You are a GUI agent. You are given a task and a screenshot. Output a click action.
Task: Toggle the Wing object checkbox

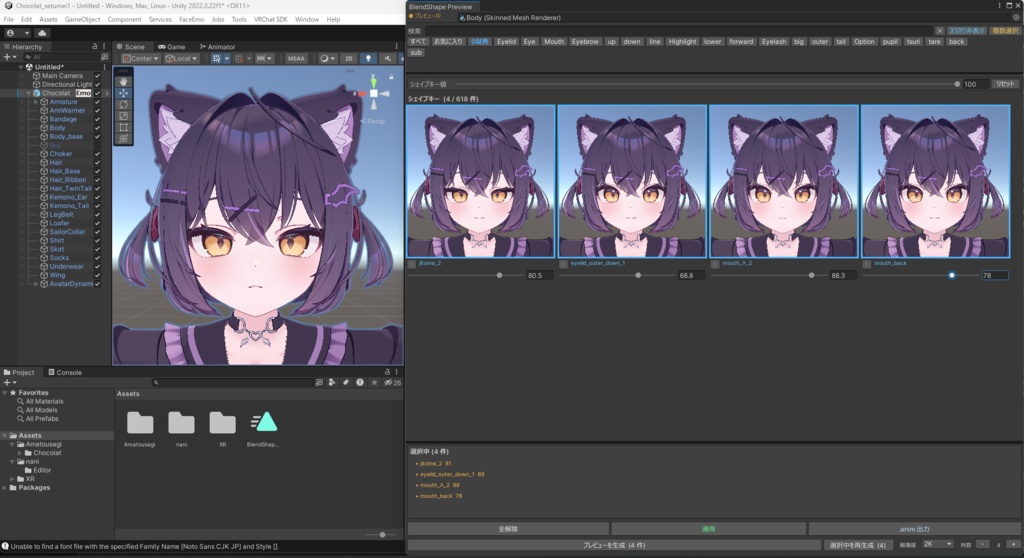coord(97,275)
